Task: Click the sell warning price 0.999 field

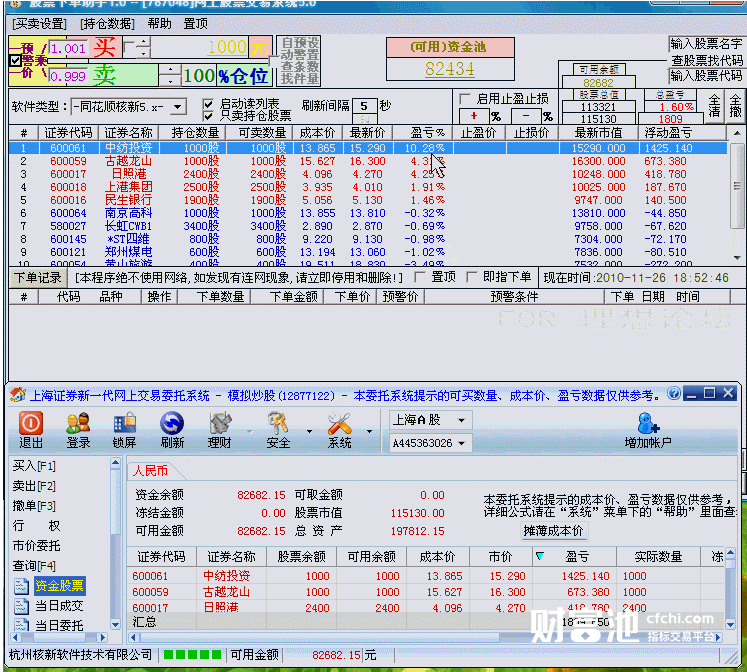Action: tap(68, 76)
